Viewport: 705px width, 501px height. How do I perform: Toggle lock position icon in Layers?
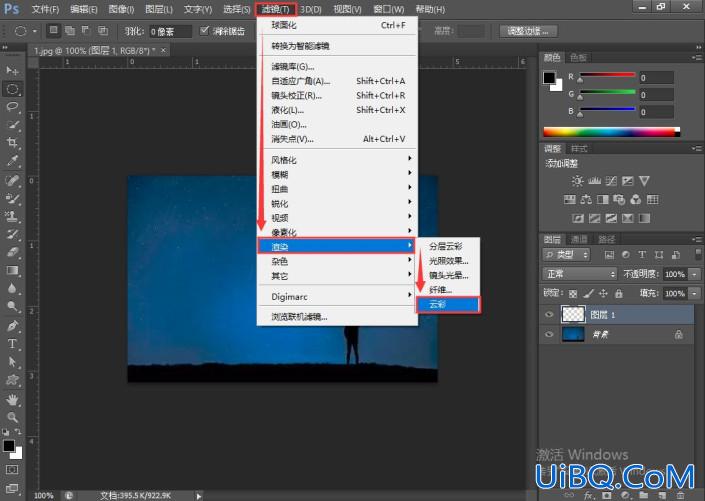pos(603,294)
